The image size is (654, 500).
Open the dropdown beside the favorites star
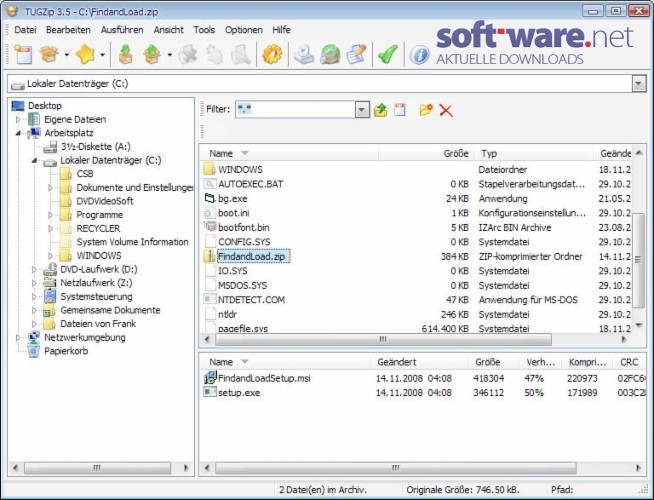pos(102,55)
